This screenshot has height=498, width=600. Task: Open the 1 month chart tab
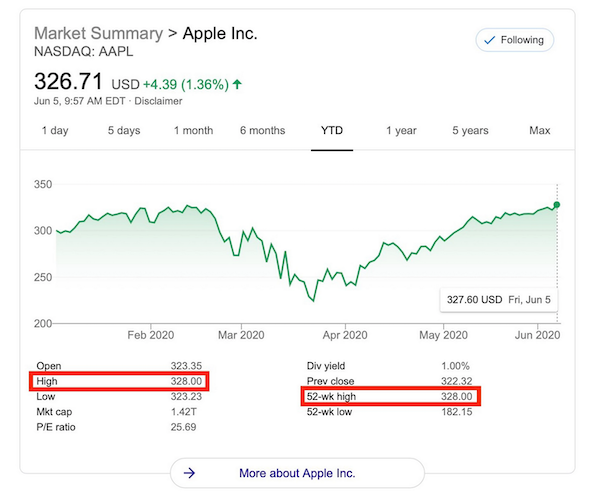(193, 131)
